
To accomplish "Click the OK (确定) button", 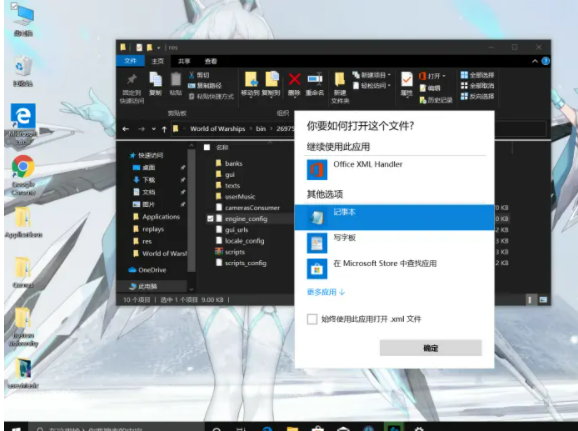I will (x=431, y=348).
